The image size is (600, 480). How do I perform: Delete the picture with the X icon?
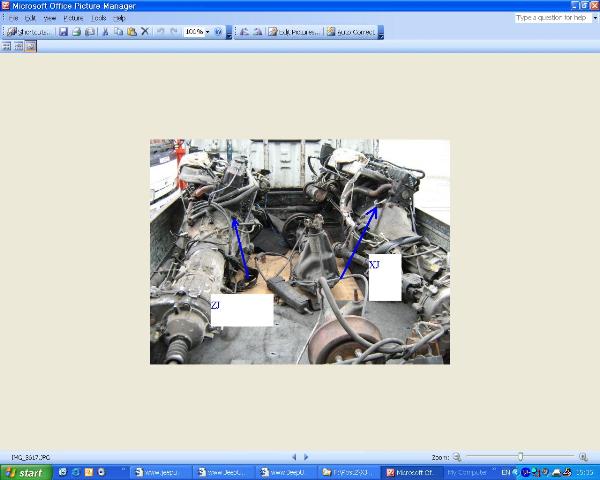145,32
